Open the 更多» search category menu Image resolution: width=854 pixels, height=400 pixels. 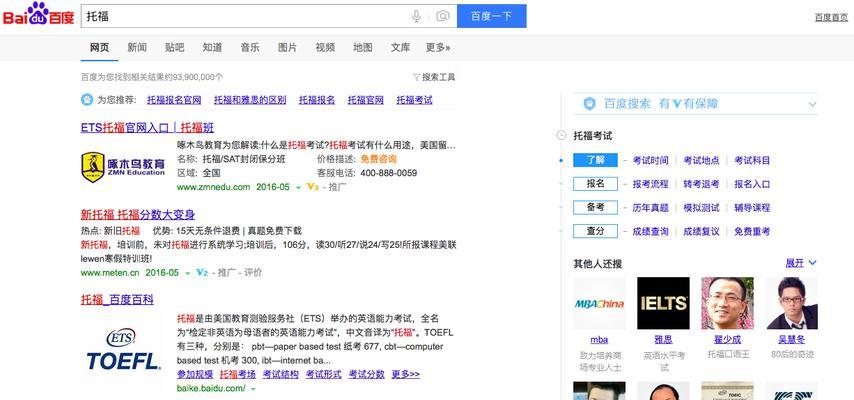(x=438, y=48)
